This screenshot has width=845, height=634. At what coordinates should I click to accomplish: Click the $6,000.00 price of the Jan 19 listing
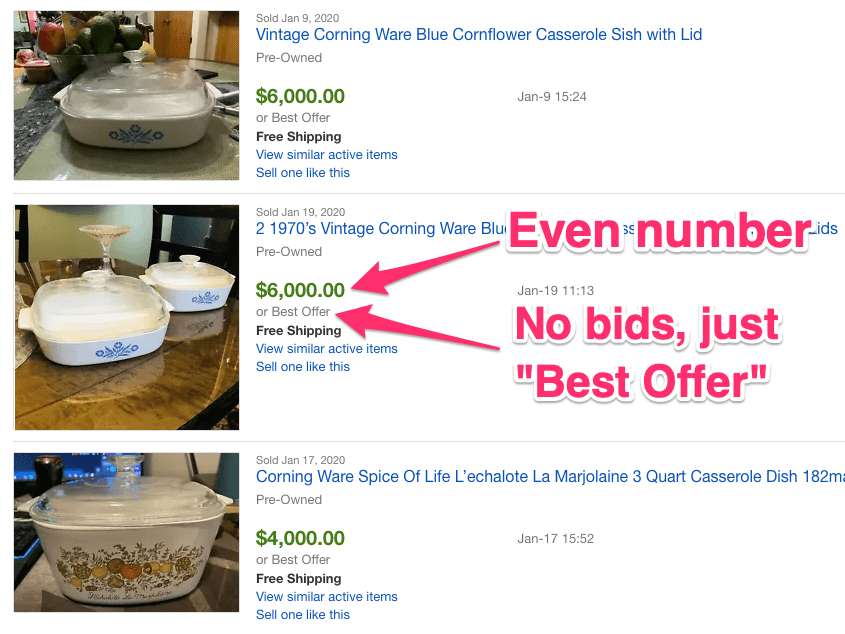(300, 291)
